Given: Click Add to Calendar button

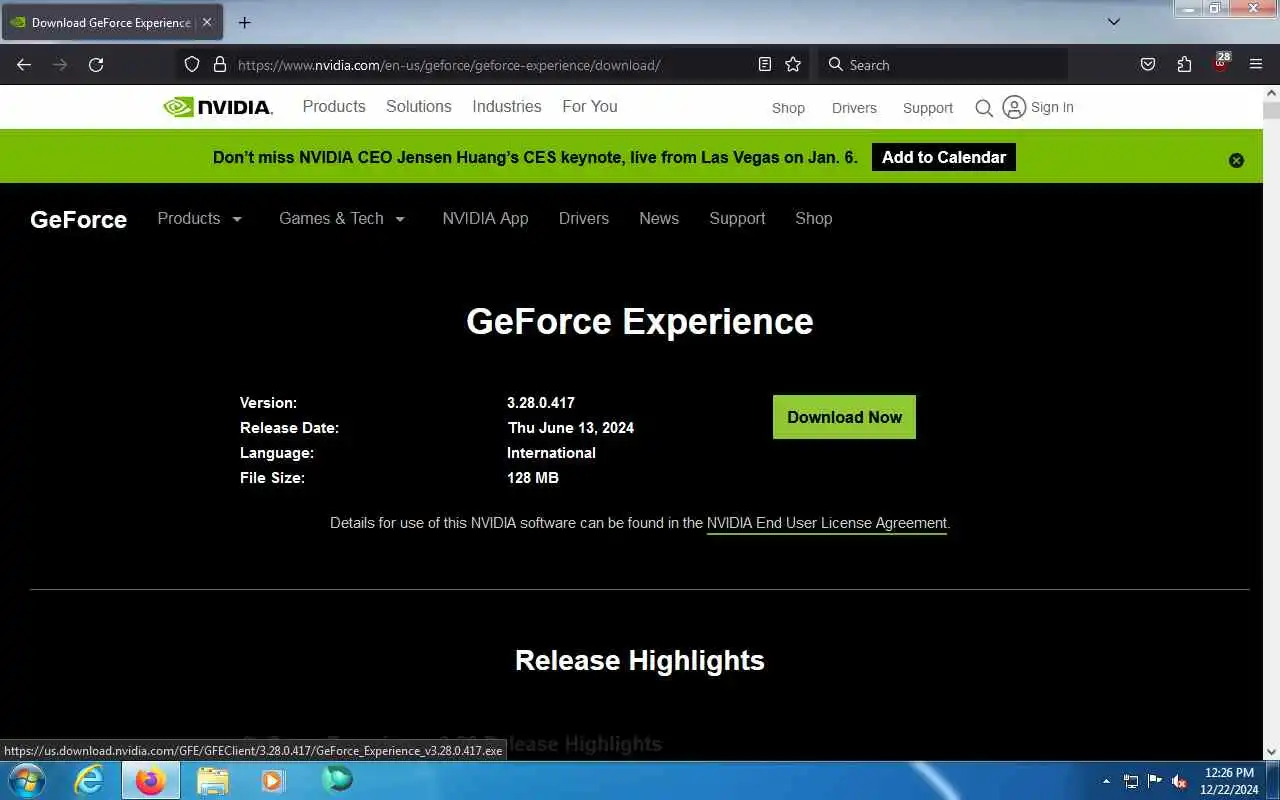Looking at the screenshot, I should [x=944, y=157].
